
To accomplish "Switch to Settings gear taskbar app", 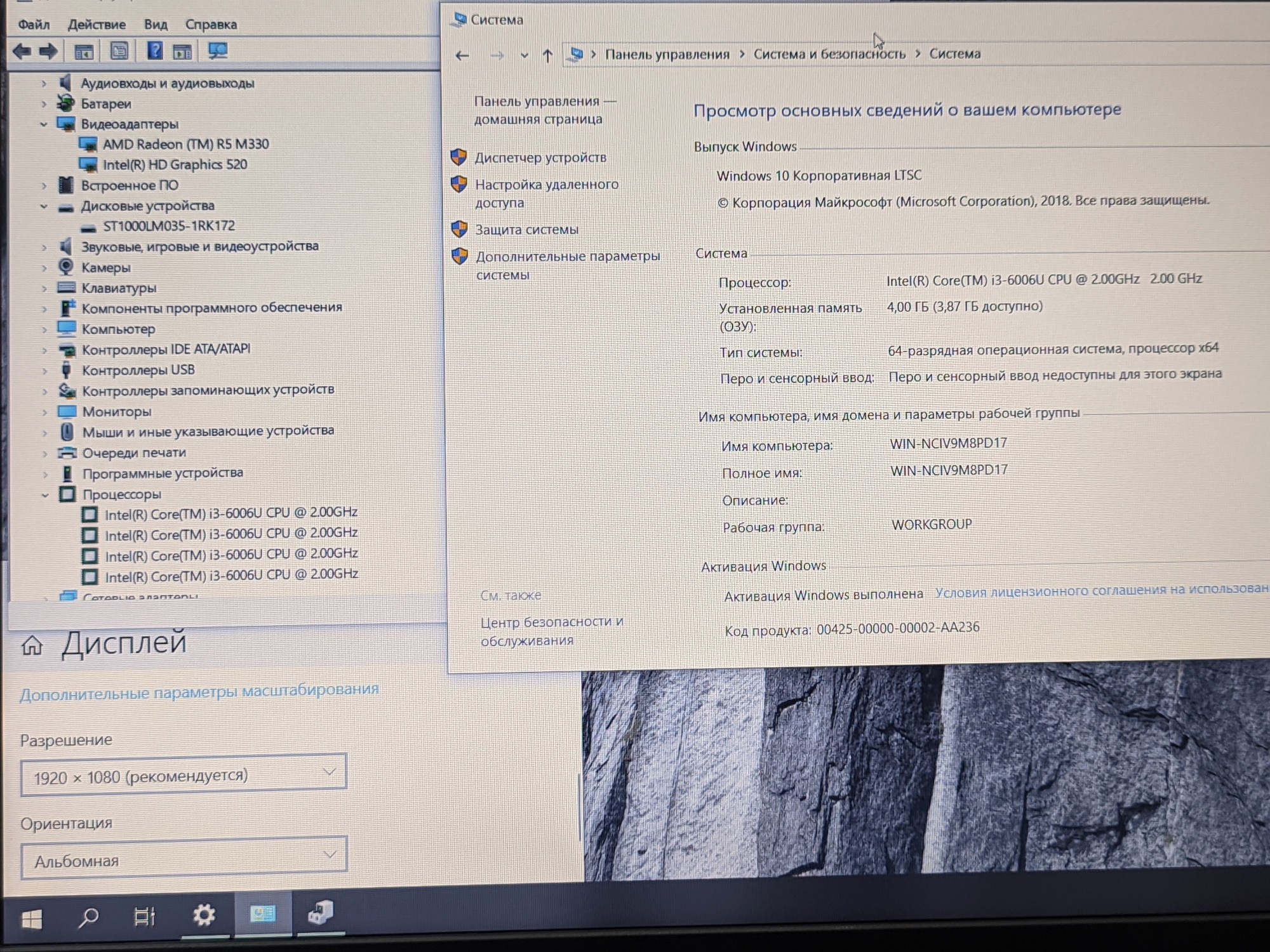I will [x=204, y=915].
